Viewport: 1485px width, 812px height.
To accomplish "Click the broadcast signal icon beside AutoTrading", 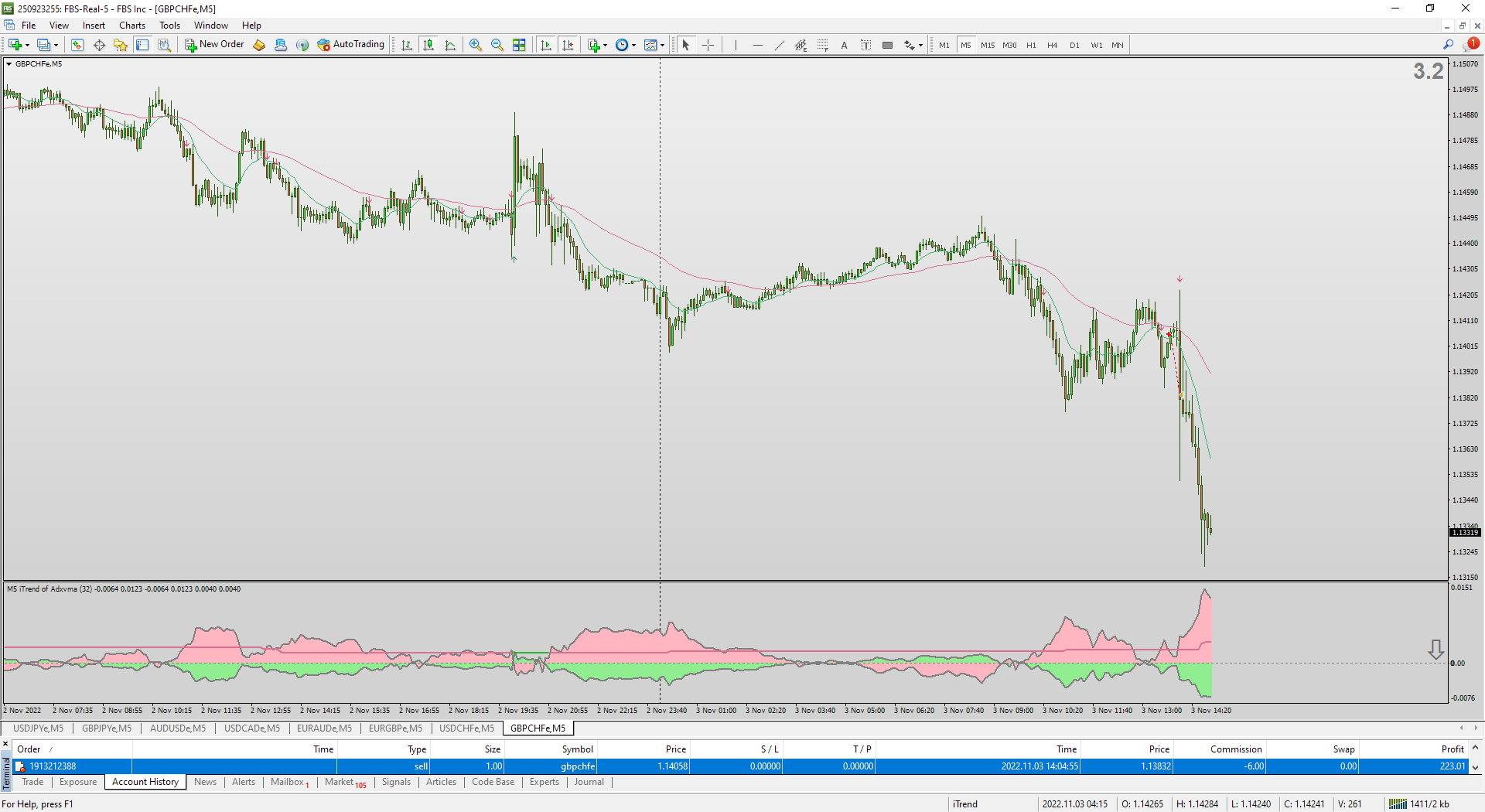I will coord(302,45).
